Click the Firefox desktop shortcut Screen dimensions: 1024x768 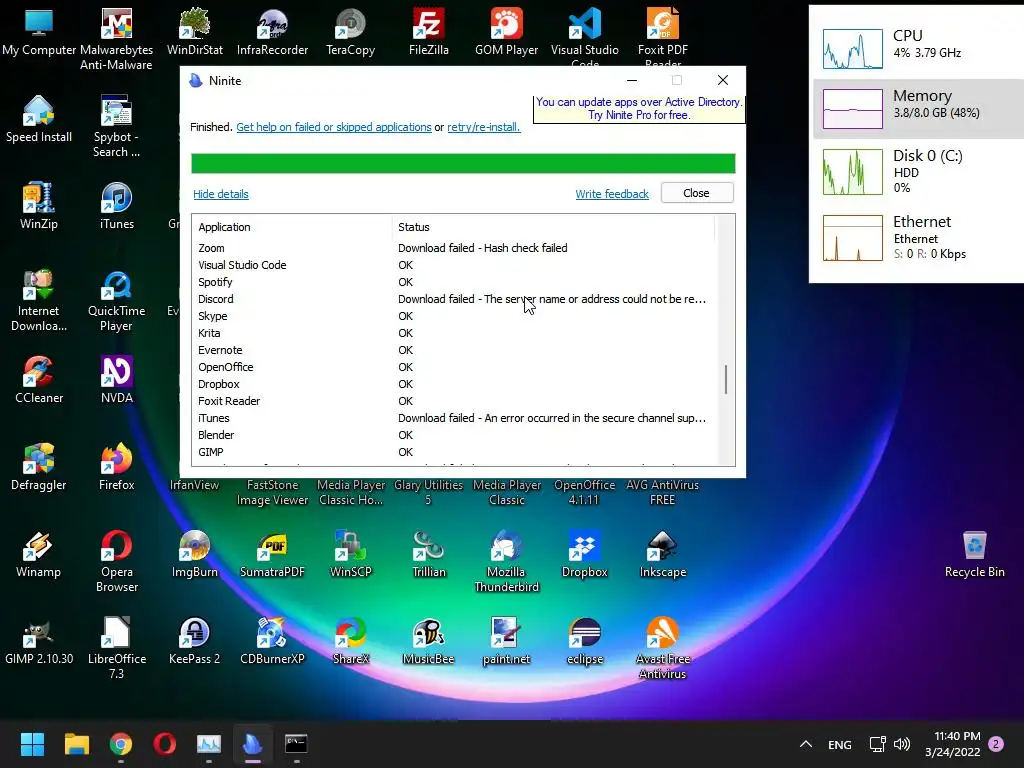[x=116, y=467]
